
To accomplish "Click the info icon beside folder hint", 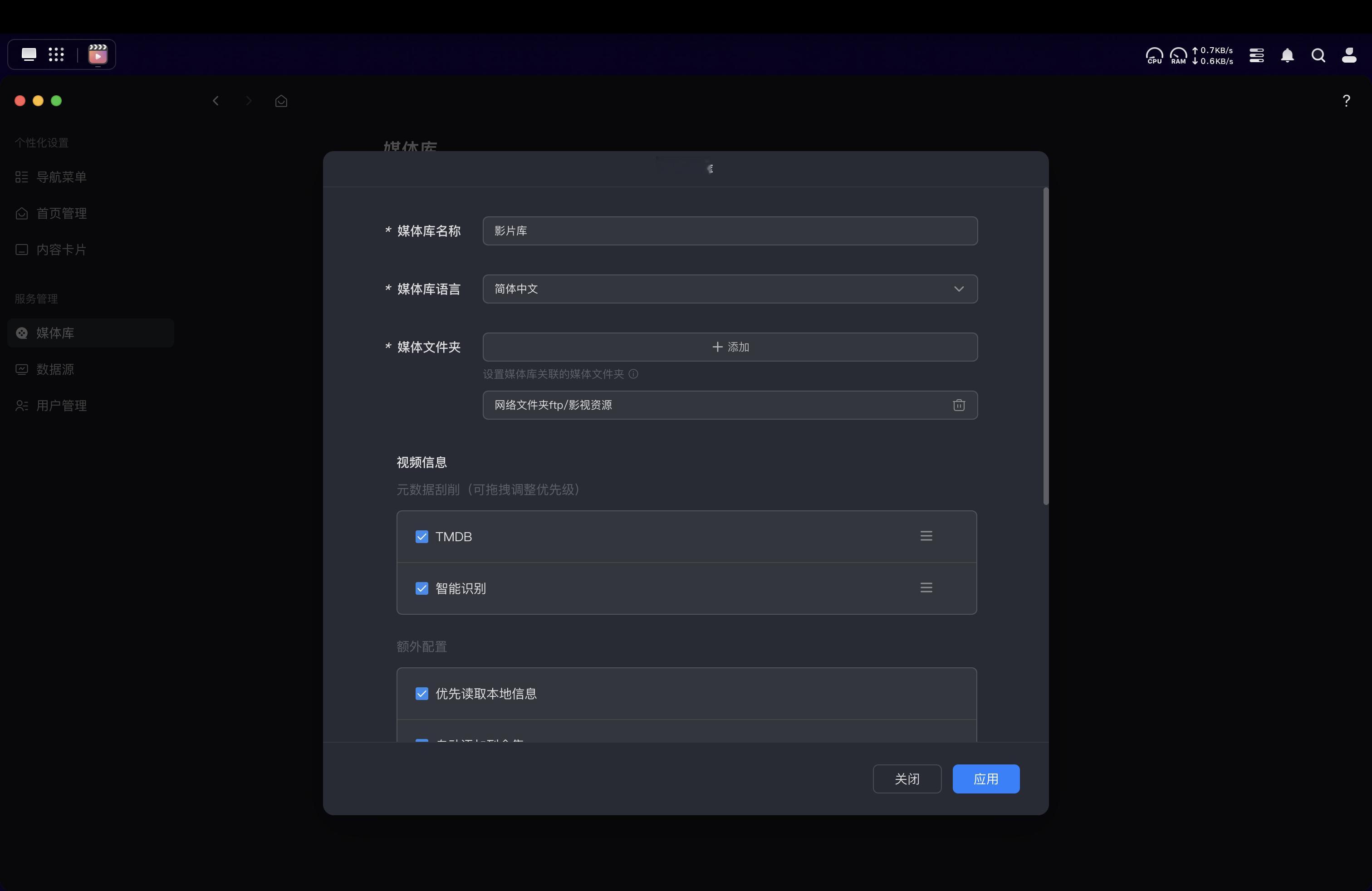I will (x=633, y=374).
